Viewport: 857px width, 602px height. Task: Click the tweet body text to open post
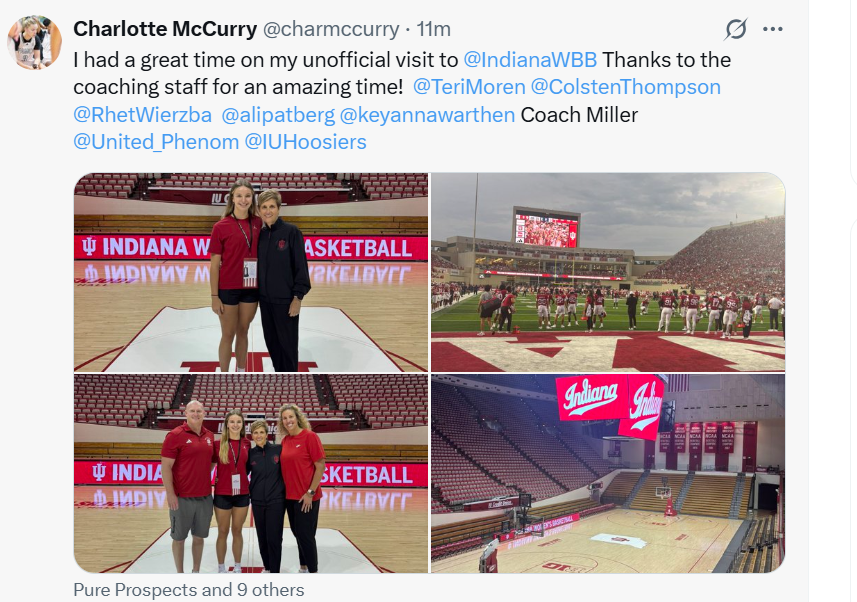402,101
